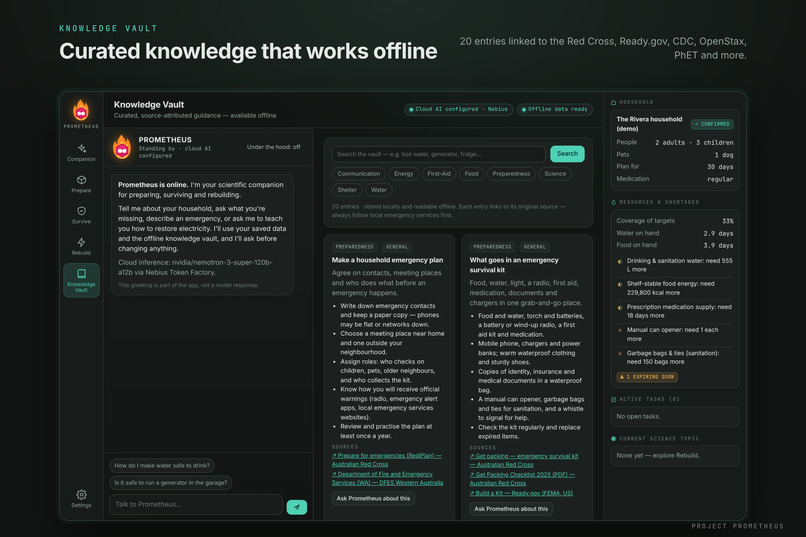Viewport: 806px width, 537px height.
Task: Focus the Talk to Prometheus input
Action: (x=196, y=505)
